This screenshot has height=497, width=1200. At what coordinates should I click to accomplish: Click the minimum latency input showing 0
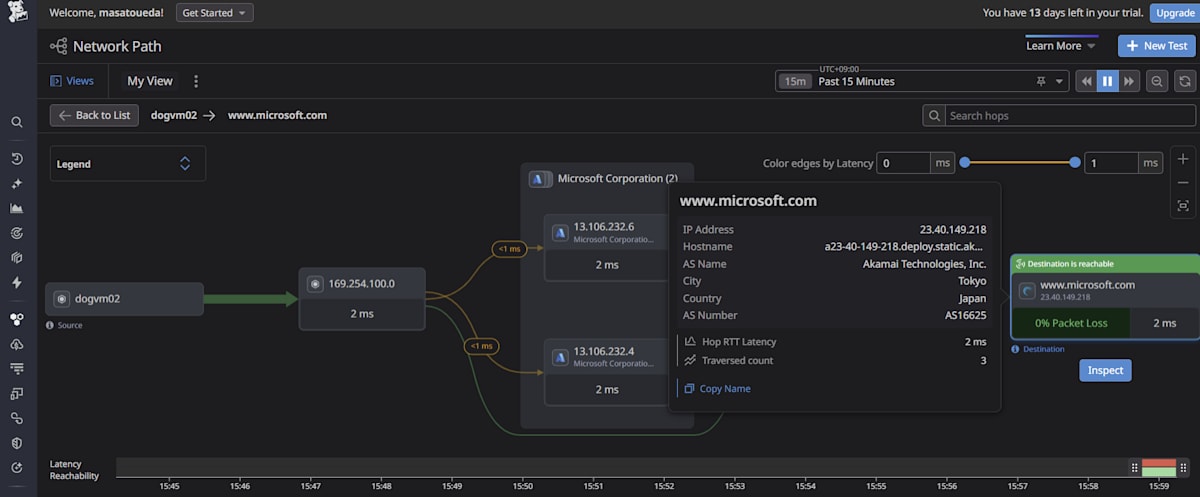pyautogui.click(x=903, y=162)
